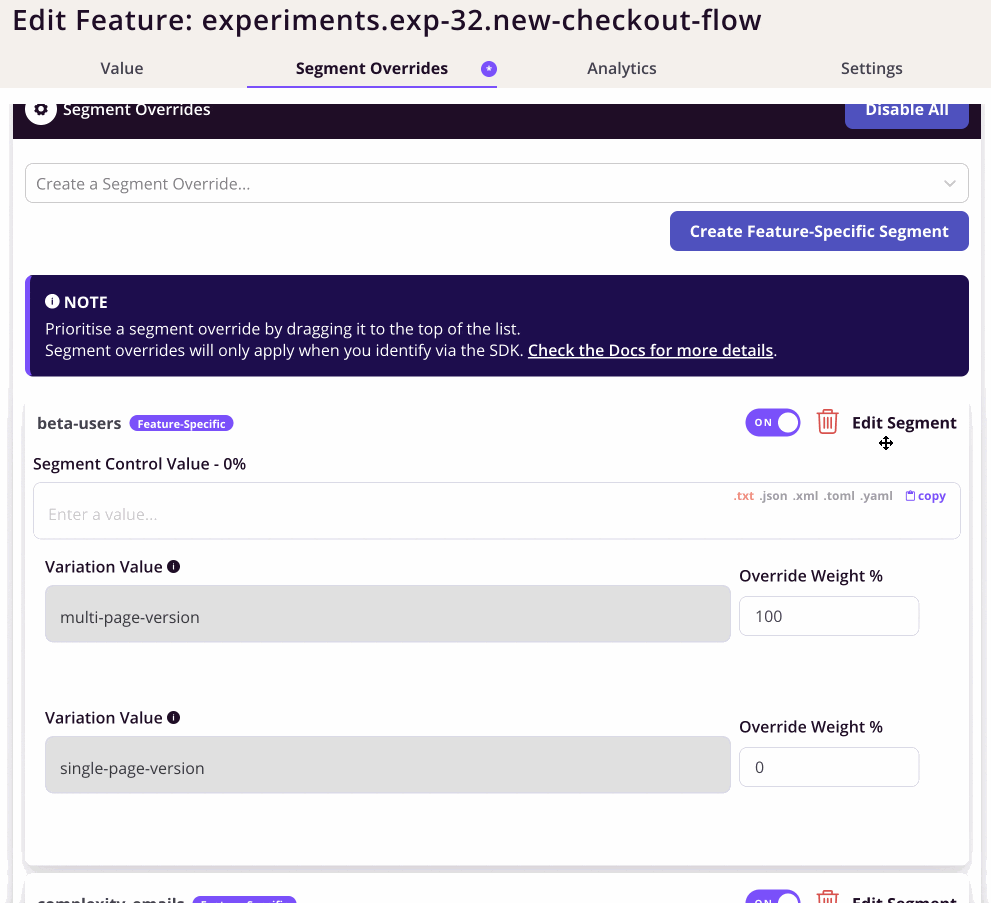Viewport: 991px width, 903px height.
Task: Select the .toml format option
Action: click(x=839, y=496)
